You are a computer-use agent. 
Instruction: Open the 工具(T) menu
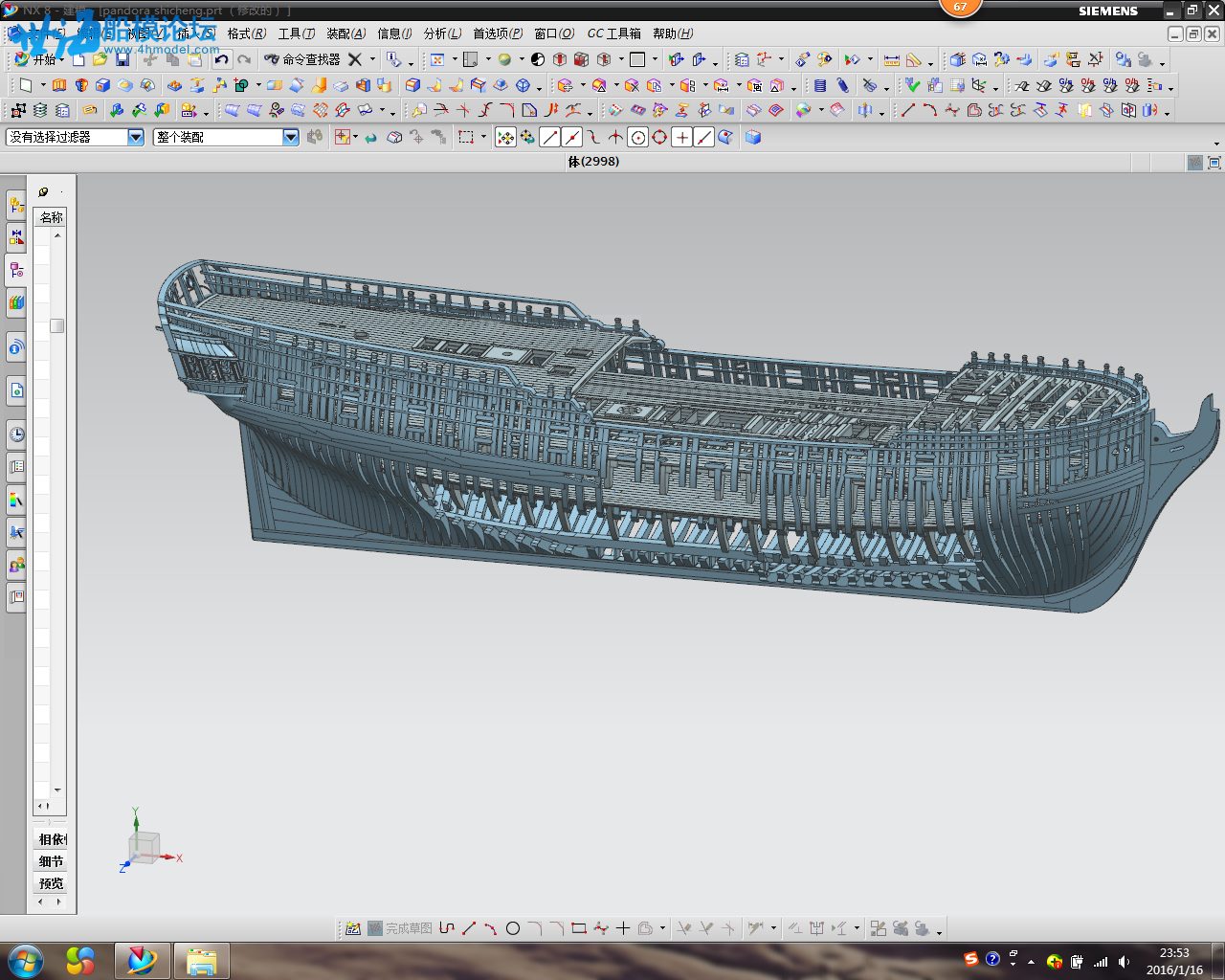[297, 33]
